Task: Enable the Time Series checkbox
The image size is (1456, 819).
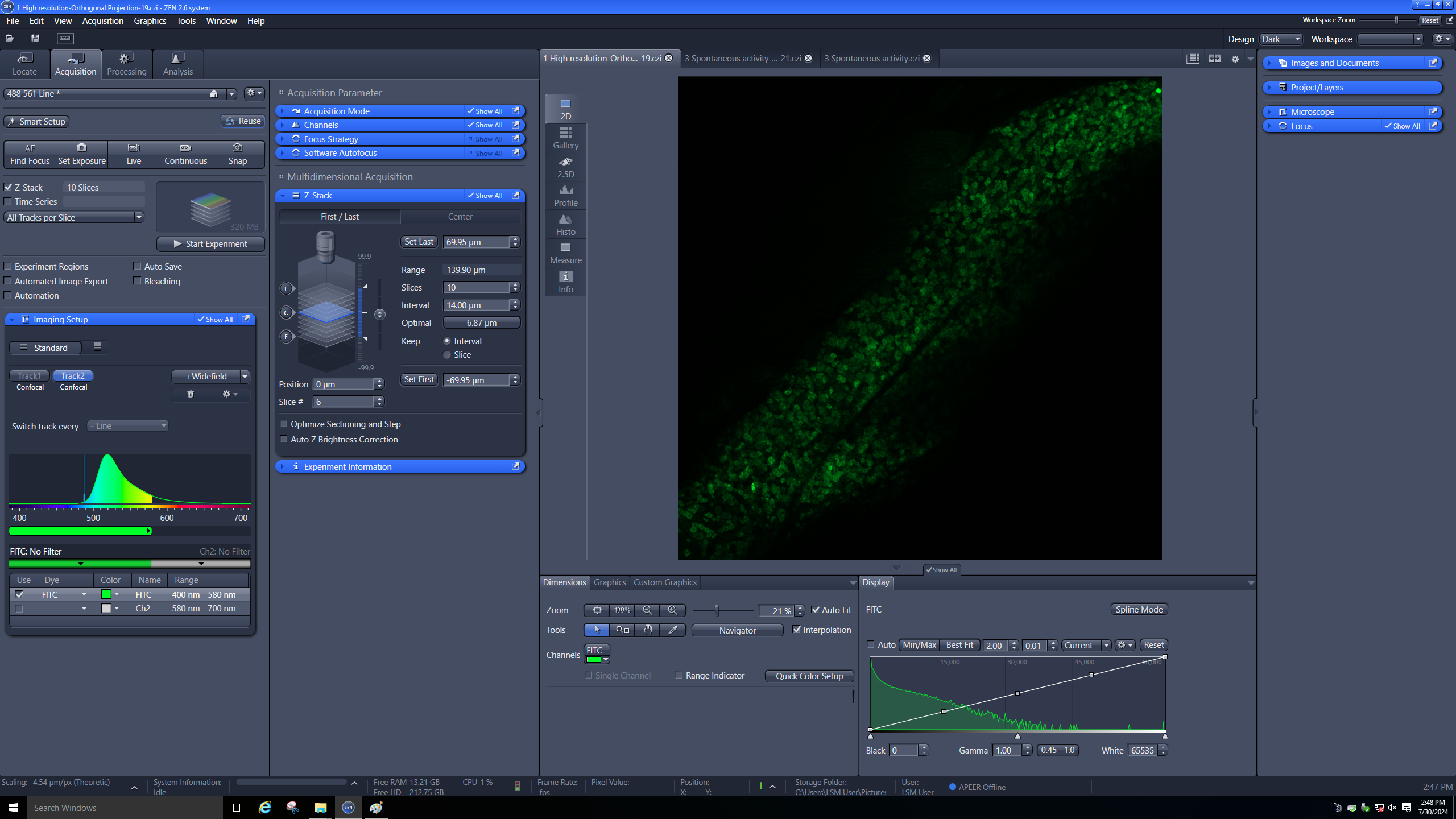Action: [8, 202]
